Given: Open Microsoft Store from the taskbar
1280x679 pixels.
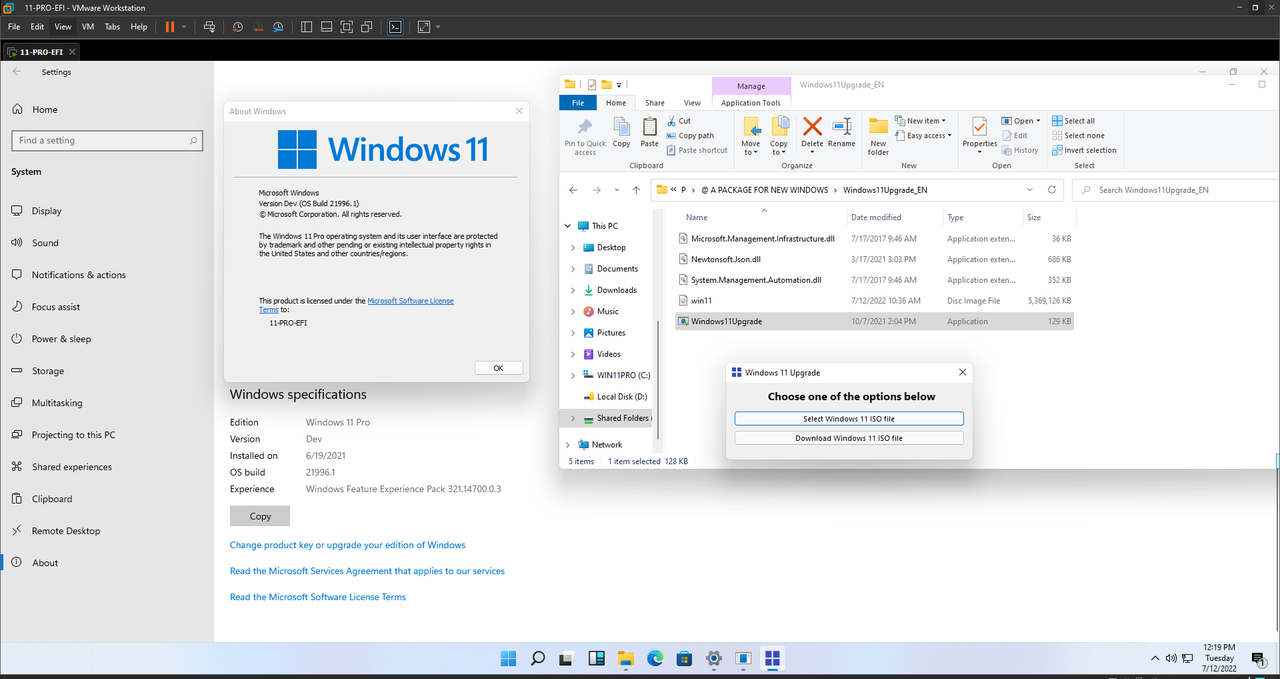Looking at the screenshot, I should tap(684, 658).
